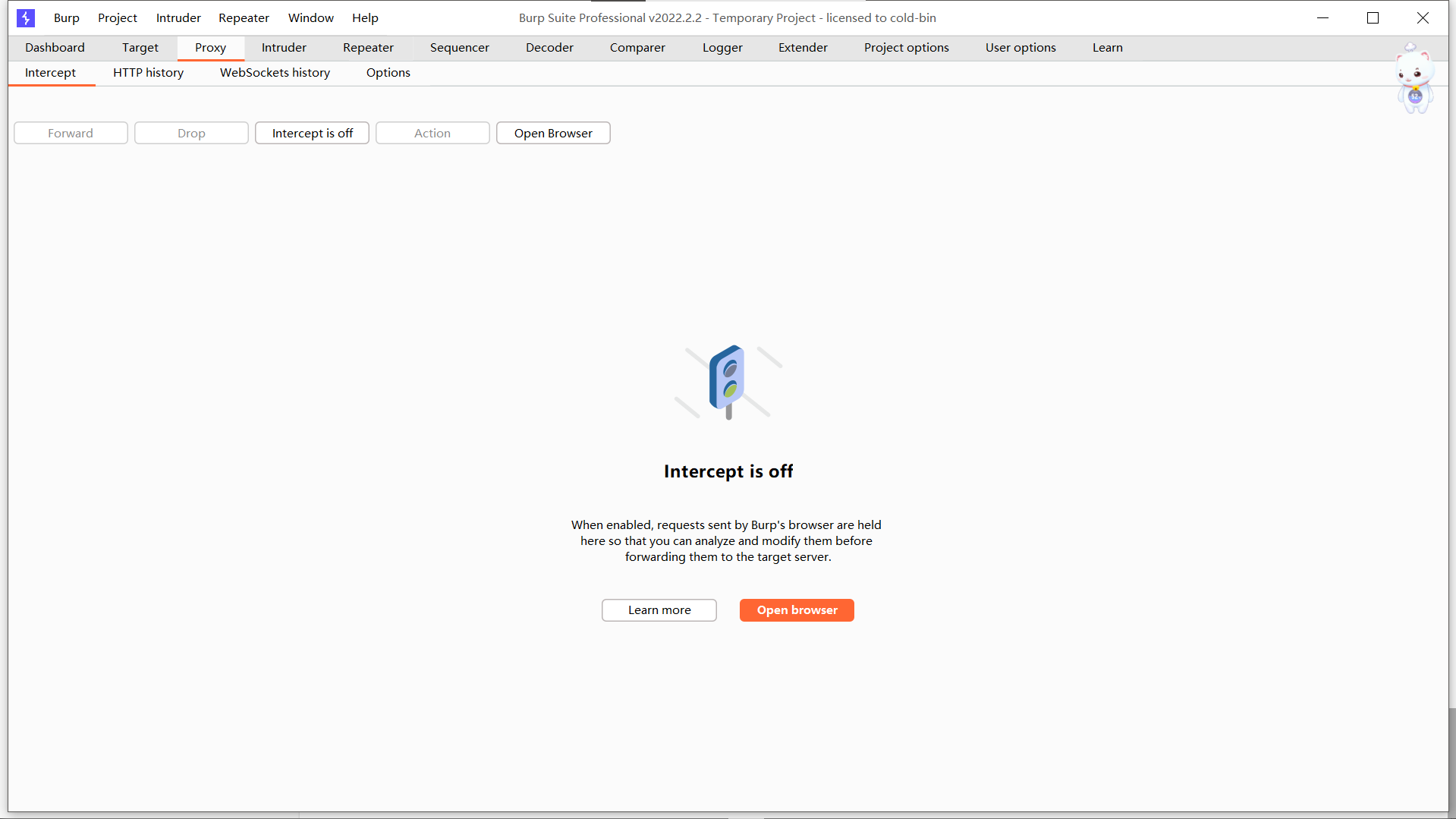Switch to the Target tab

click(140, 47)
